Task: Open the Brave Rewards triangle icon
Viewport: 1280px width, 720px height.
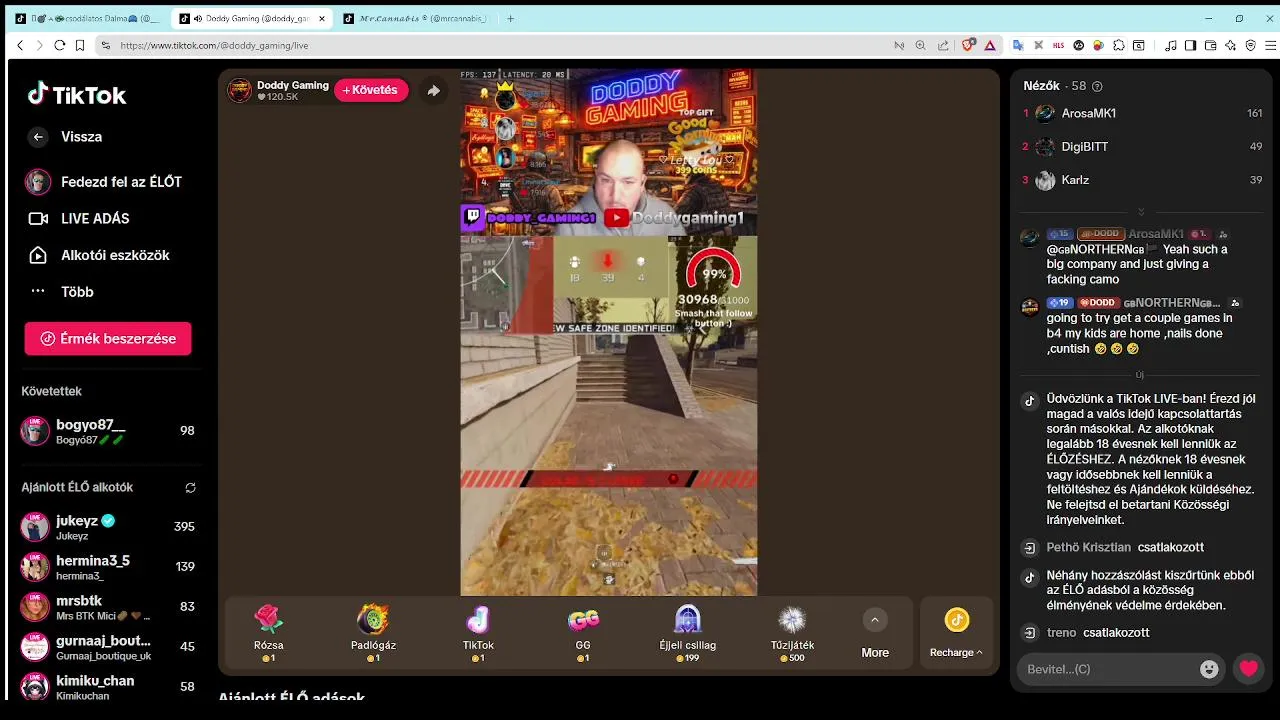Action: pyautogui.click(x=990, y=45)
